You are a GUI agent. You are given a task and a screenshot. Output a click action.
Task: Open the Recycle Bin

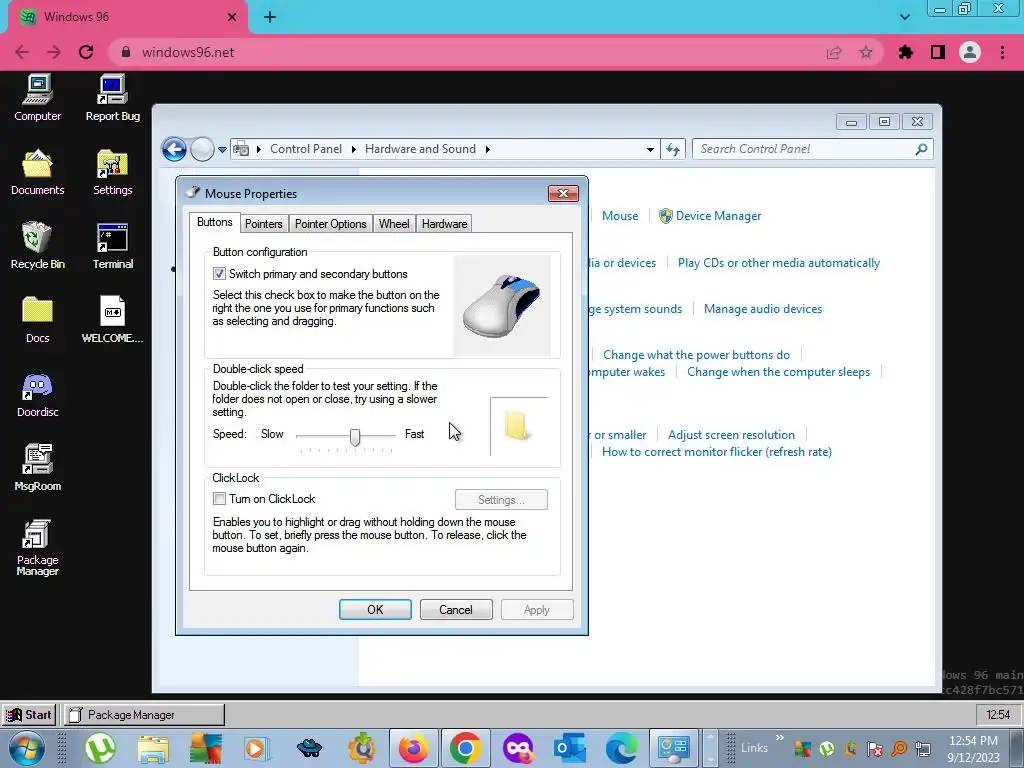(37, 246)
